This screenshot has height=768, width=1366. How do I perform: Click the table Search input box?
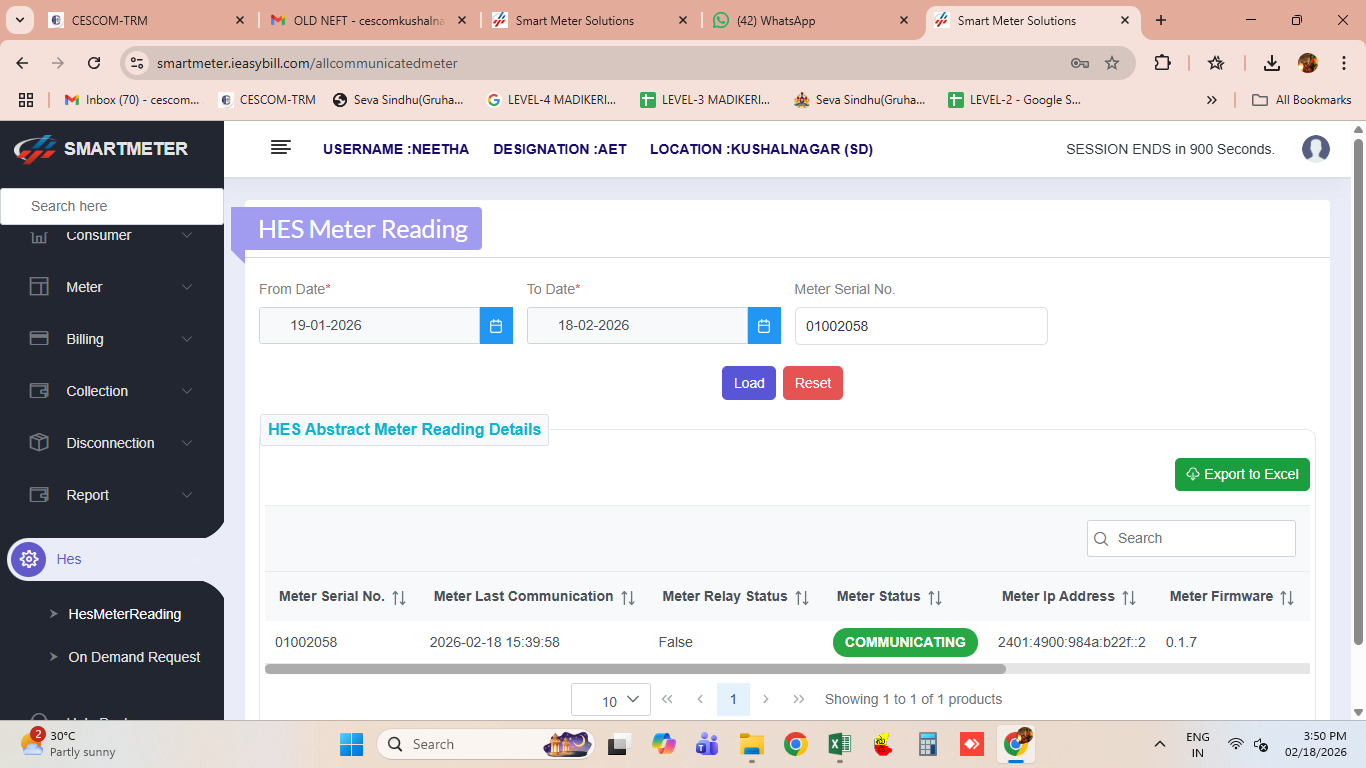1191,538
